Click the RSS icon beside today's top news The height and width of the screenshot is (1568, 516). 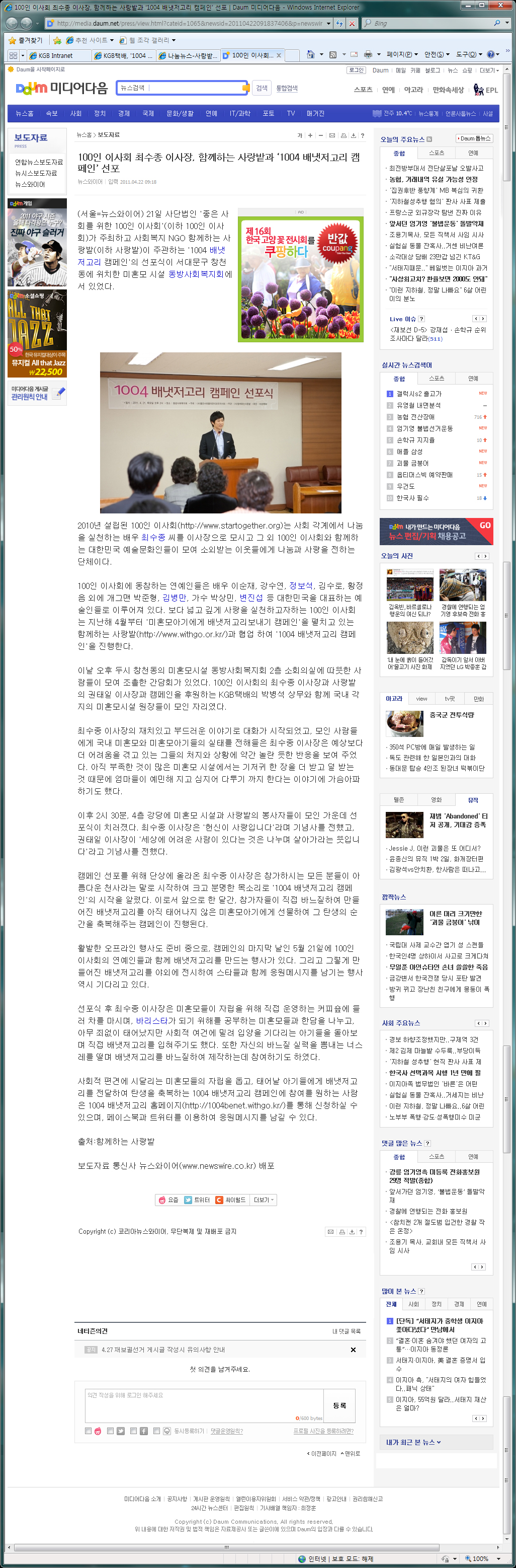[x=429, y=139]
